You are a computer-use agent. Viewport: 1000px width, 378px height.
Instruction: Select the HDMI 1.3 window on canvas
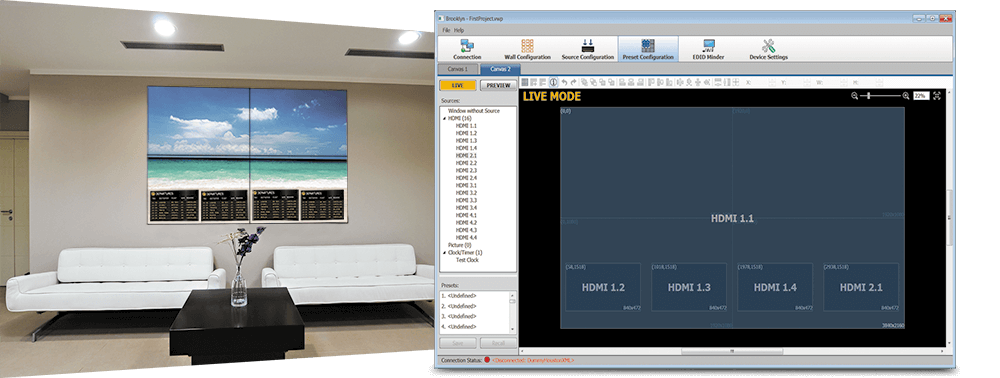coord(689,287)
